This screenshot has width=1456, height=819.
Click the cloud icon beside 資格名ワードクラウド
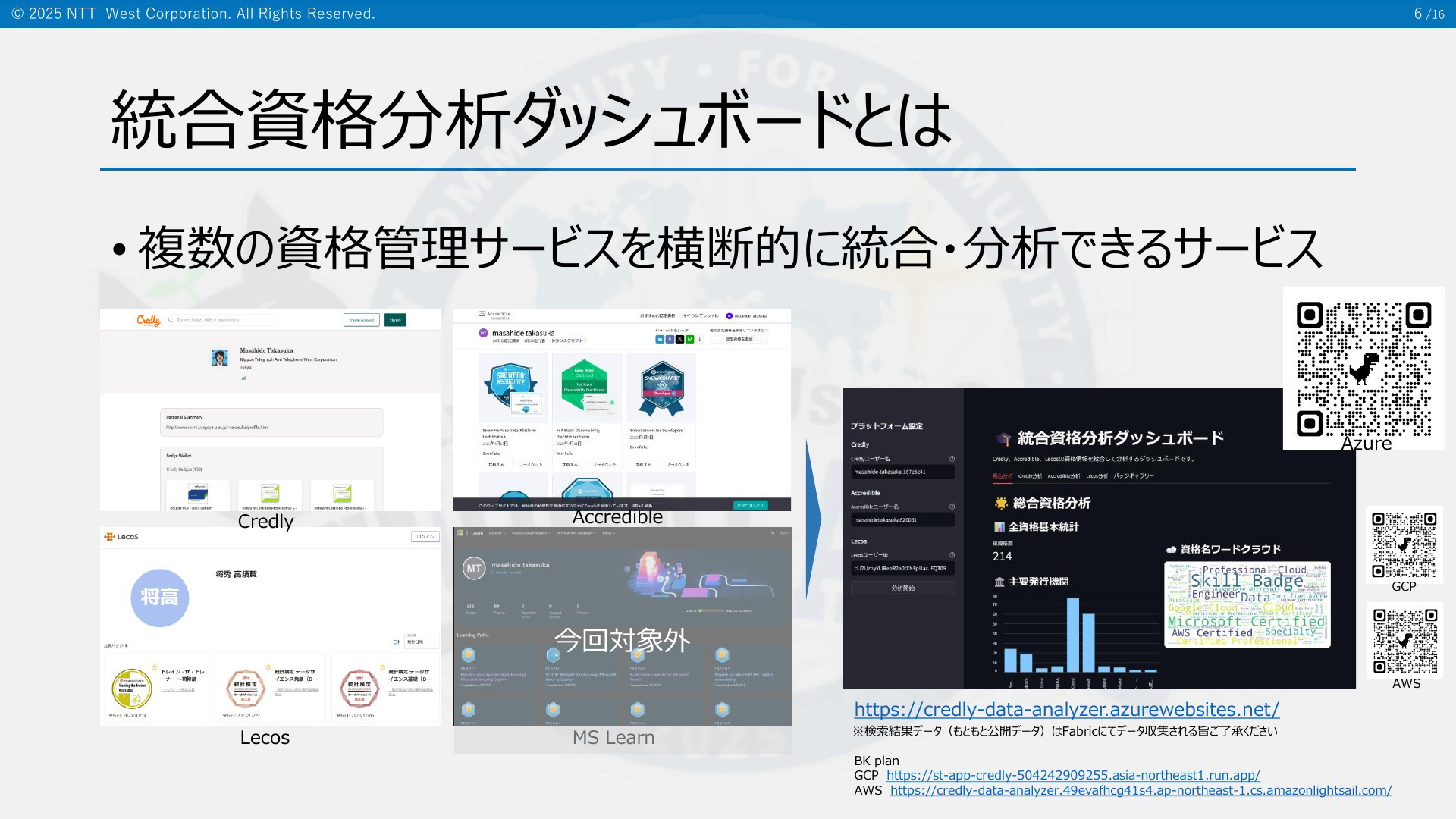[x=1171, y=550]
